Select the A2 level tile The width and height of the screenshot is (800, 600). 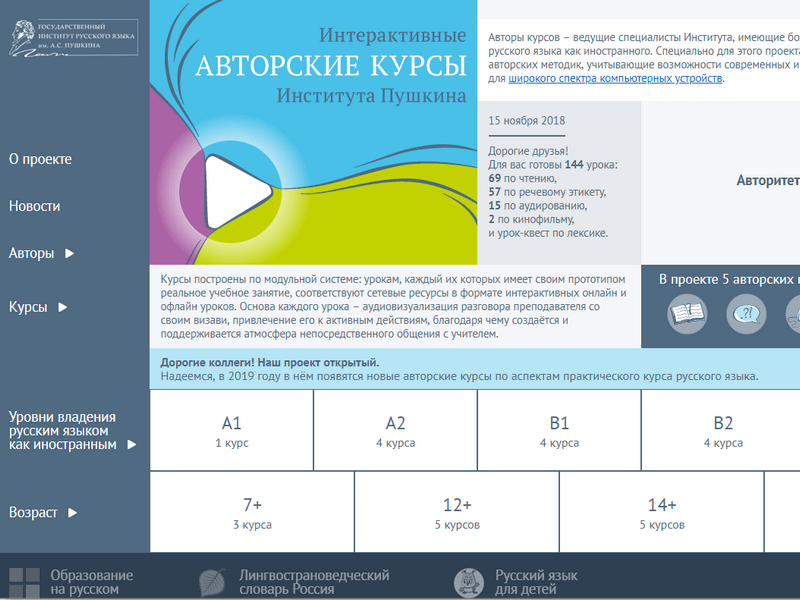coord(395,430)
